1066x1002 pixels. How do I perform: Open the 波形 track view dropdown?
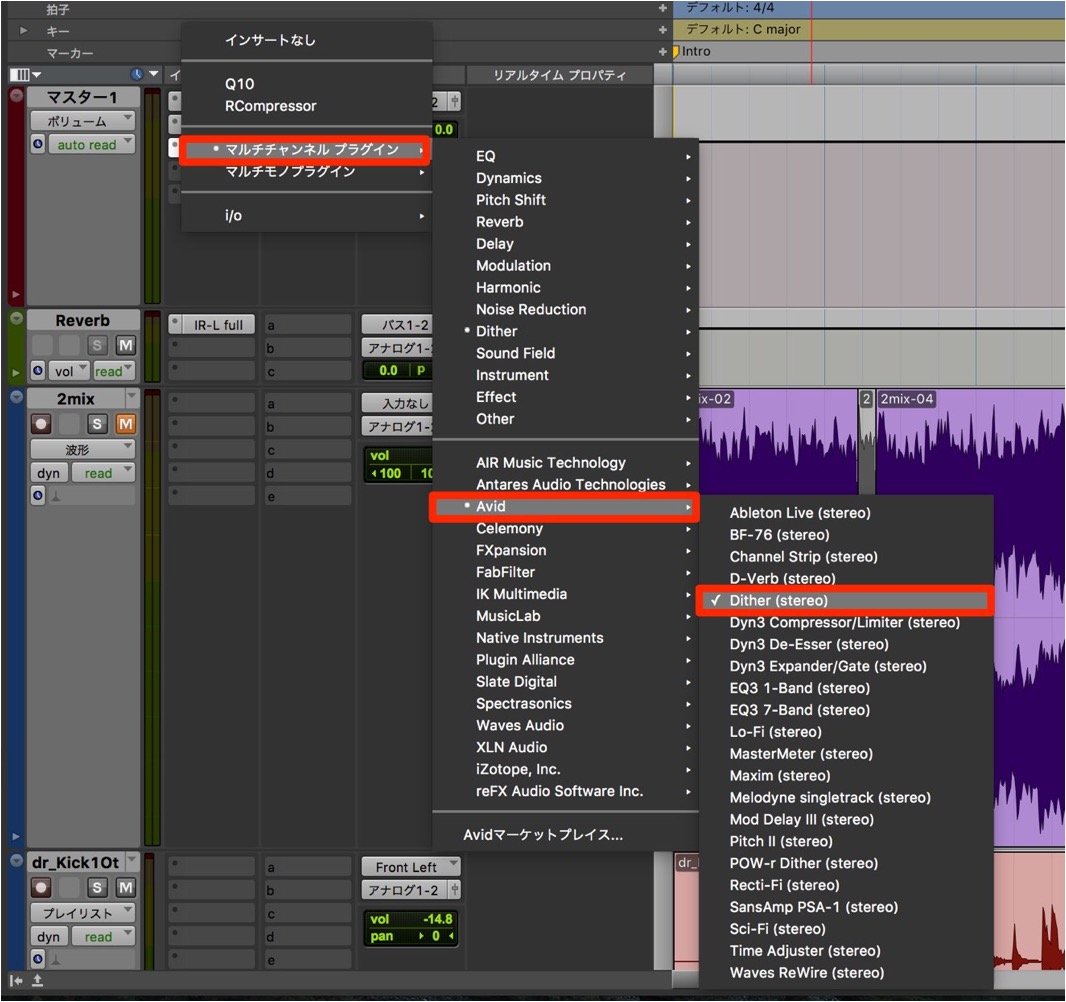coord(82,449)
